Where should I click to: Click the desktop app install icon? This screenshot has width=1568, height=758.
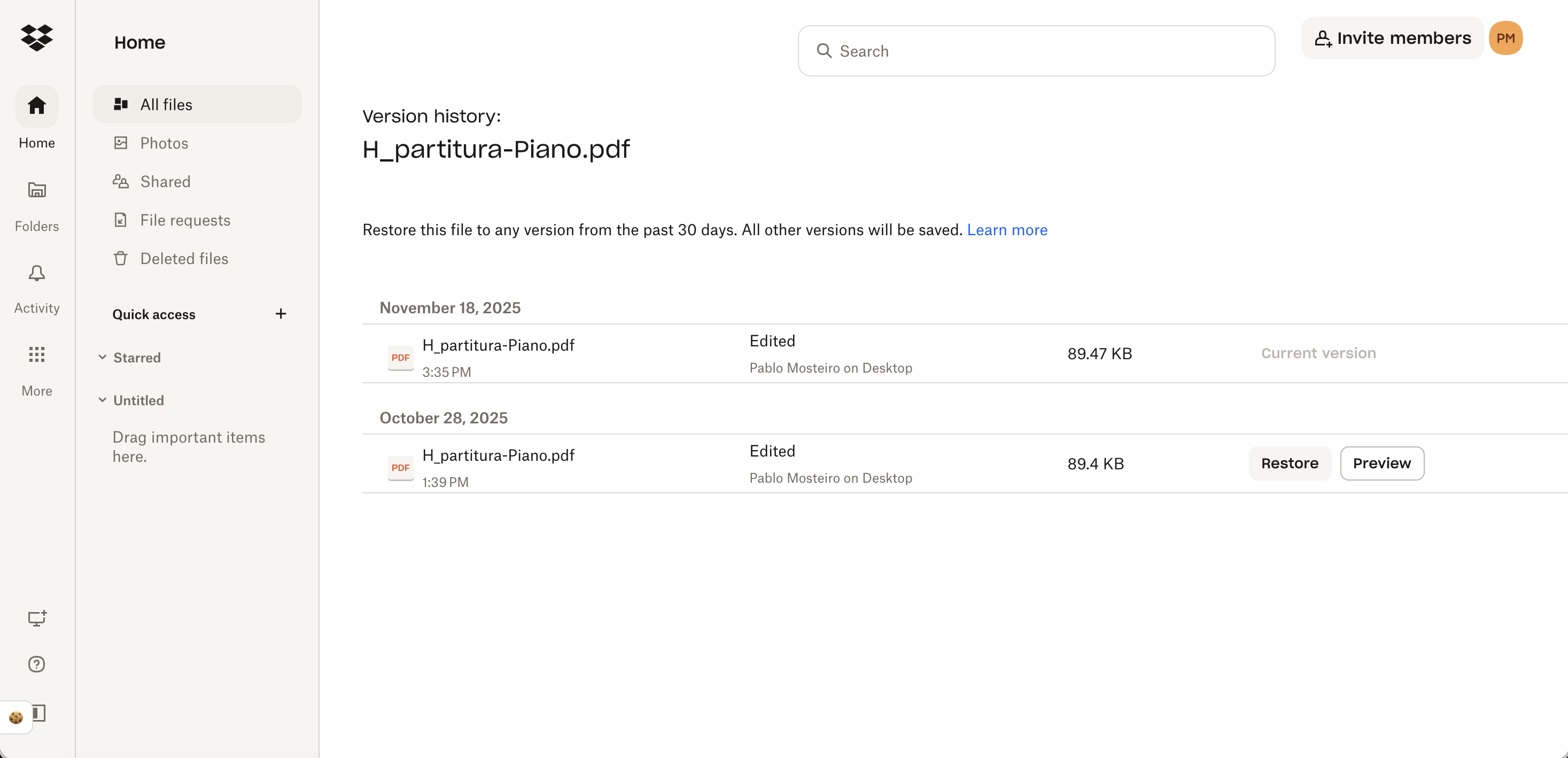[36, 618]
